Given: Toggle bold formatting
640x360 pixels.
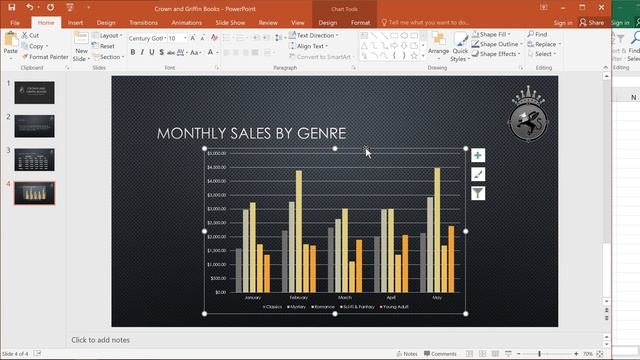Looking at the screenshot, I should pos(133,52).
